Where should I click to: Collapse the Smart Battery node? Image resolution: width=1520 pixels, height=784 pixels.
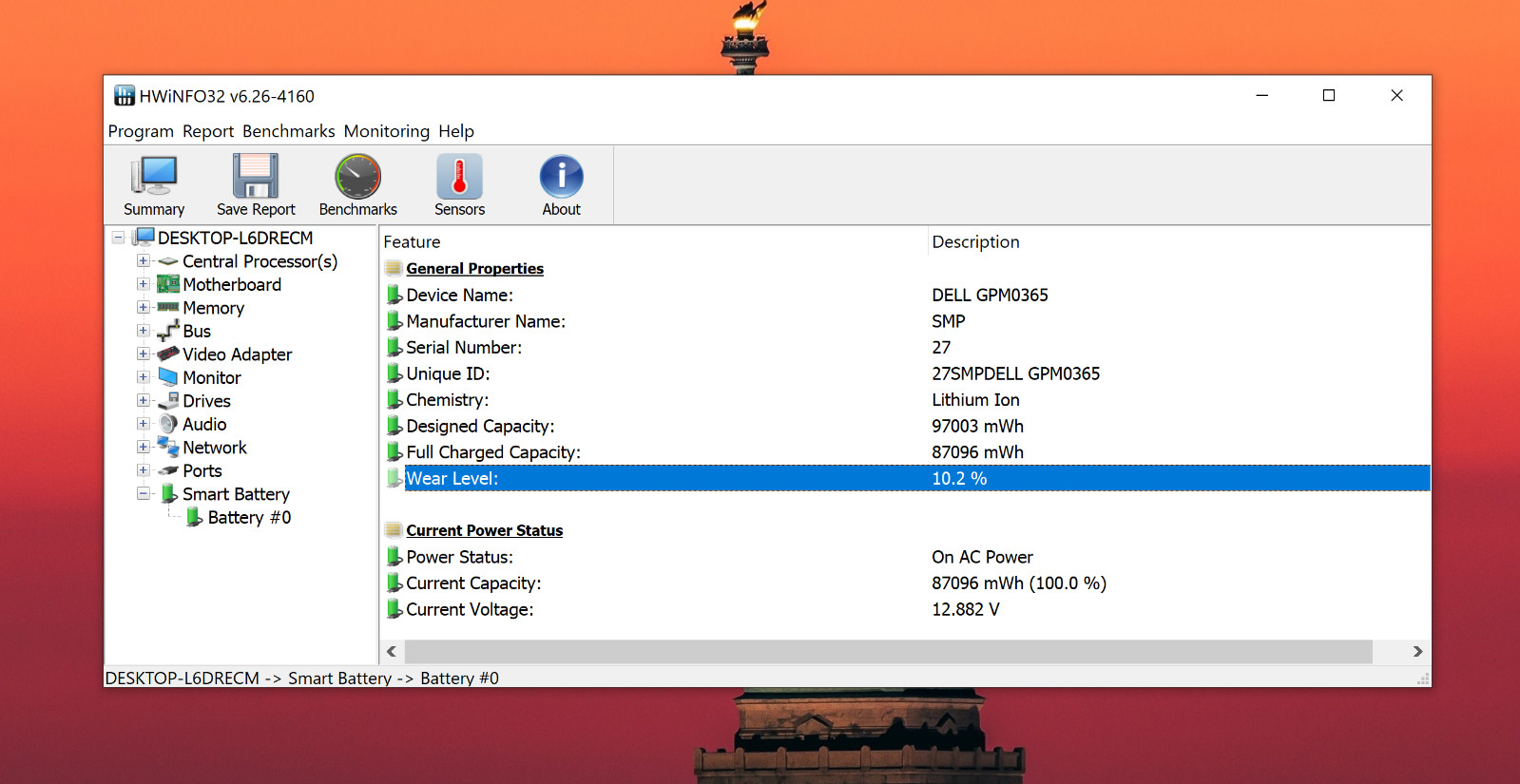(x=144, y=493)
